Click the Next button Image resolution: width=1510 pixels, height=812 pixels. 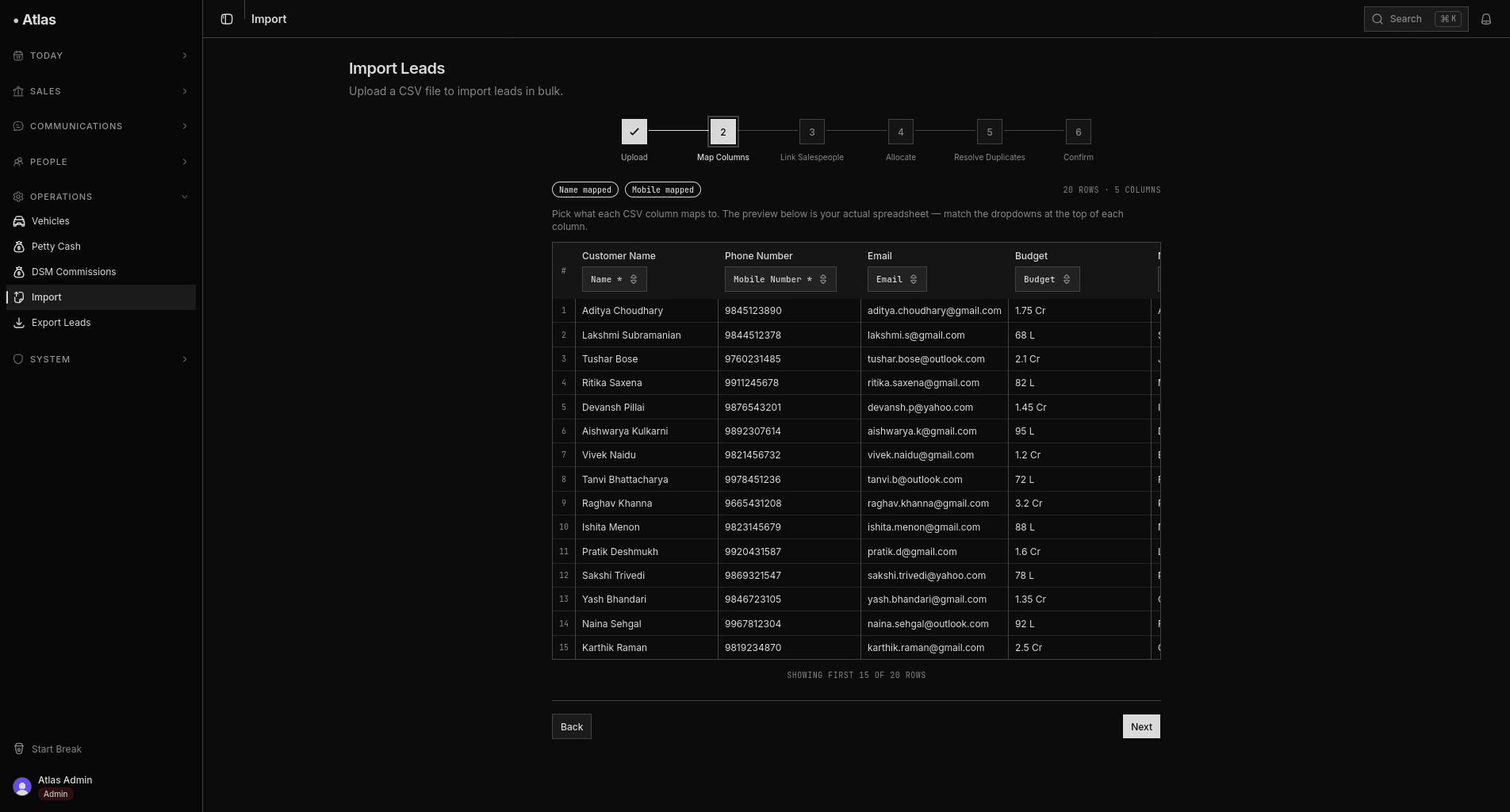click(x=1141, y=726)
